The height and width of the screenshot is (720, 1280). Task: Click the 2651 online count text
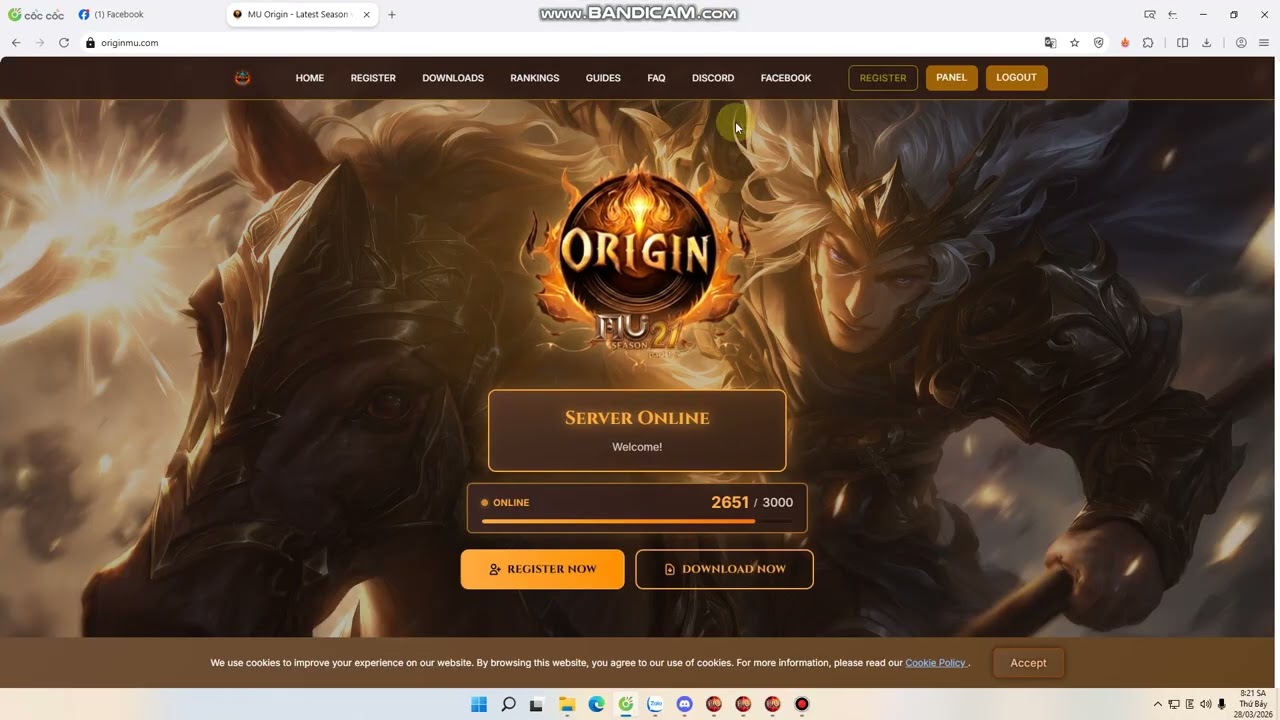pos(730,502)
